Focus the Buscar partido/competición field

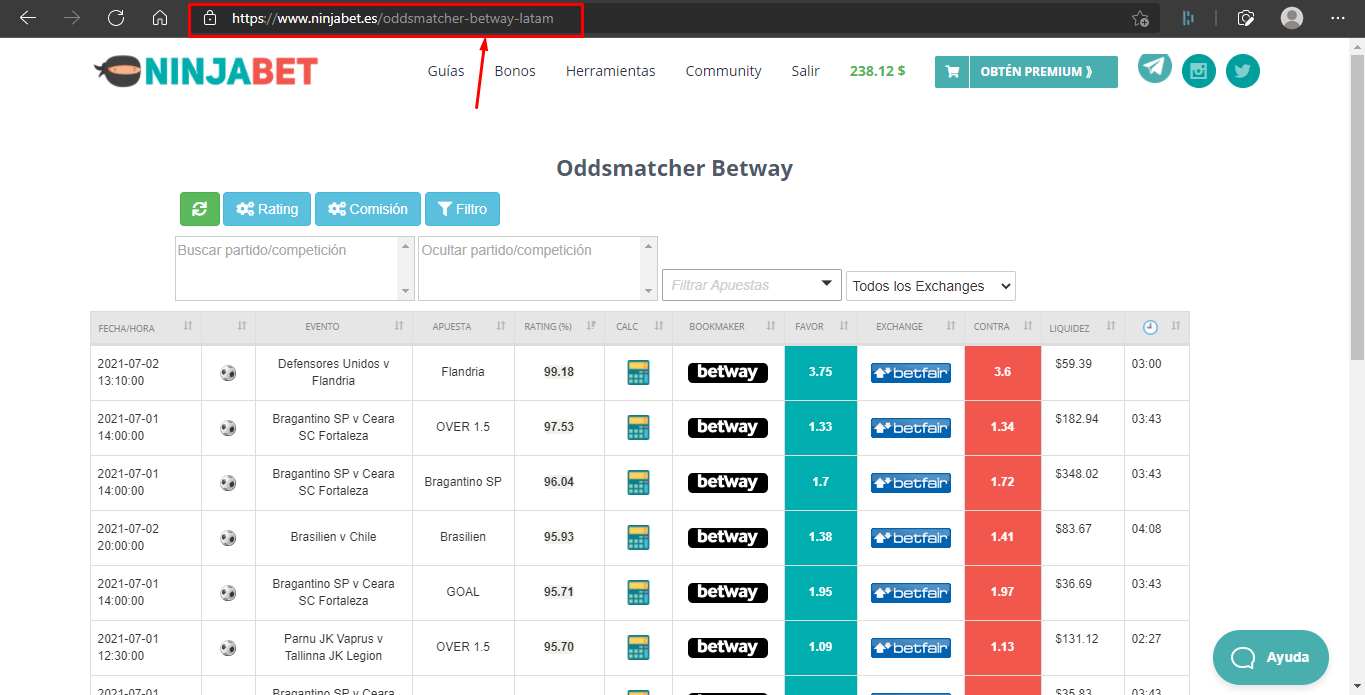287,267
